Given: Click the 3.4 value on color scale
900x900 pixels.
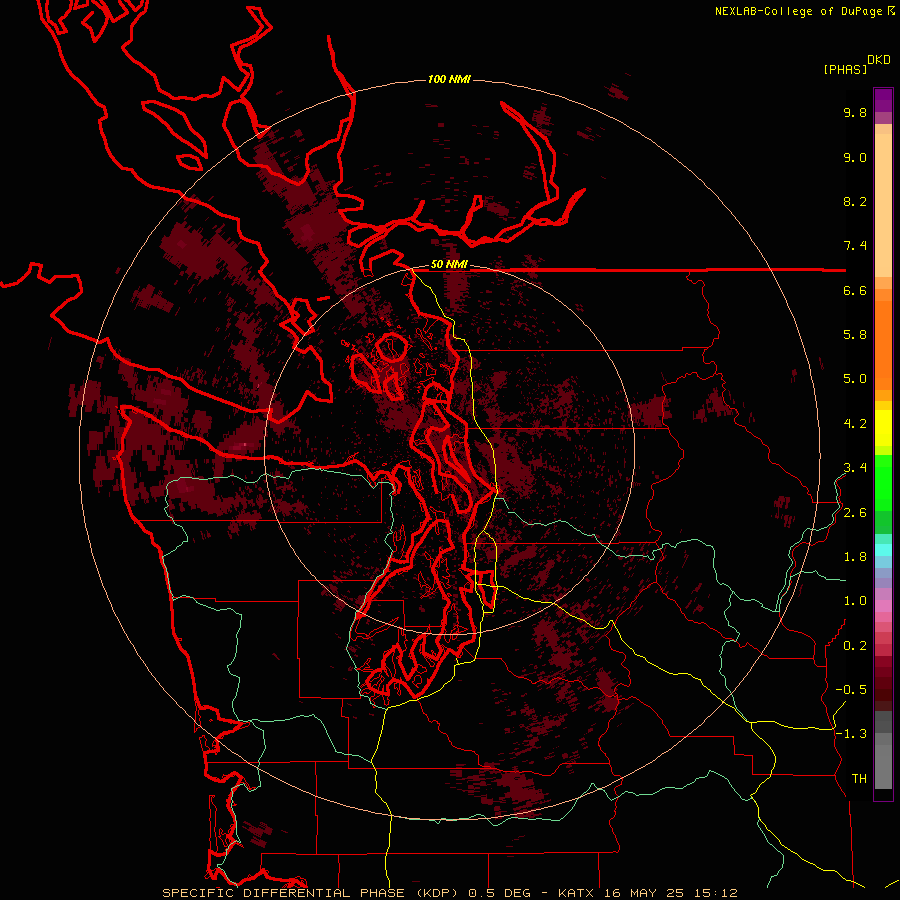Looking at the screenshot, I should coord(855,468).
